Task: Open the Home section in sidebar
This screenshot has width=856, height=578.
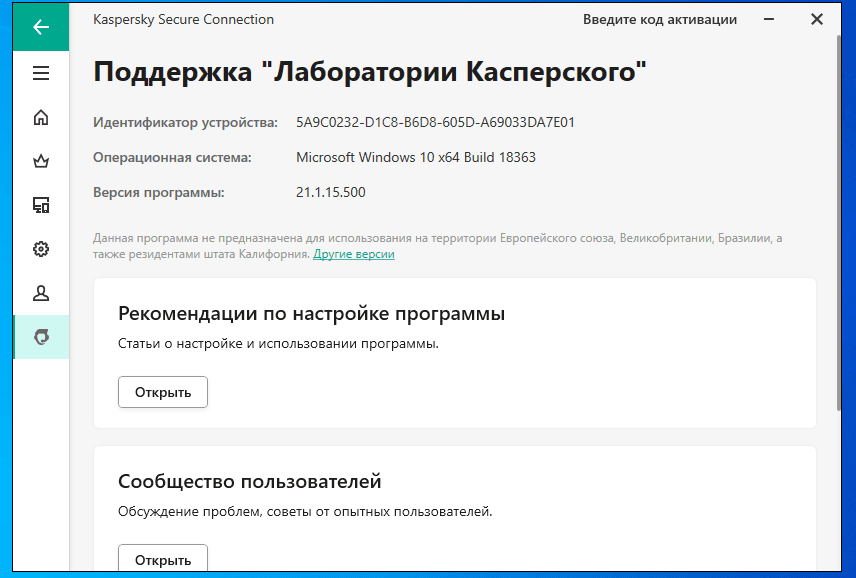Action: (41, 117)
